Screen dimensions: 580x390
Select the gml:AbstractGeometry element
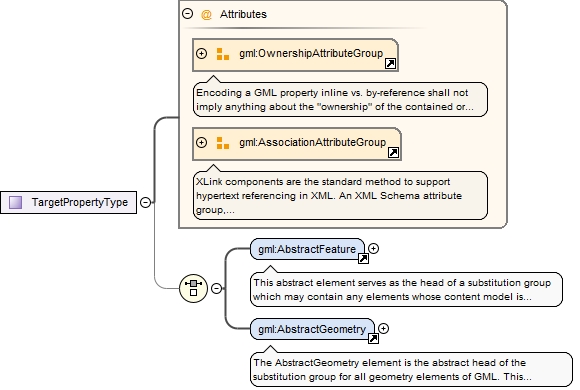pyautogui.click(x=312, y=329)
